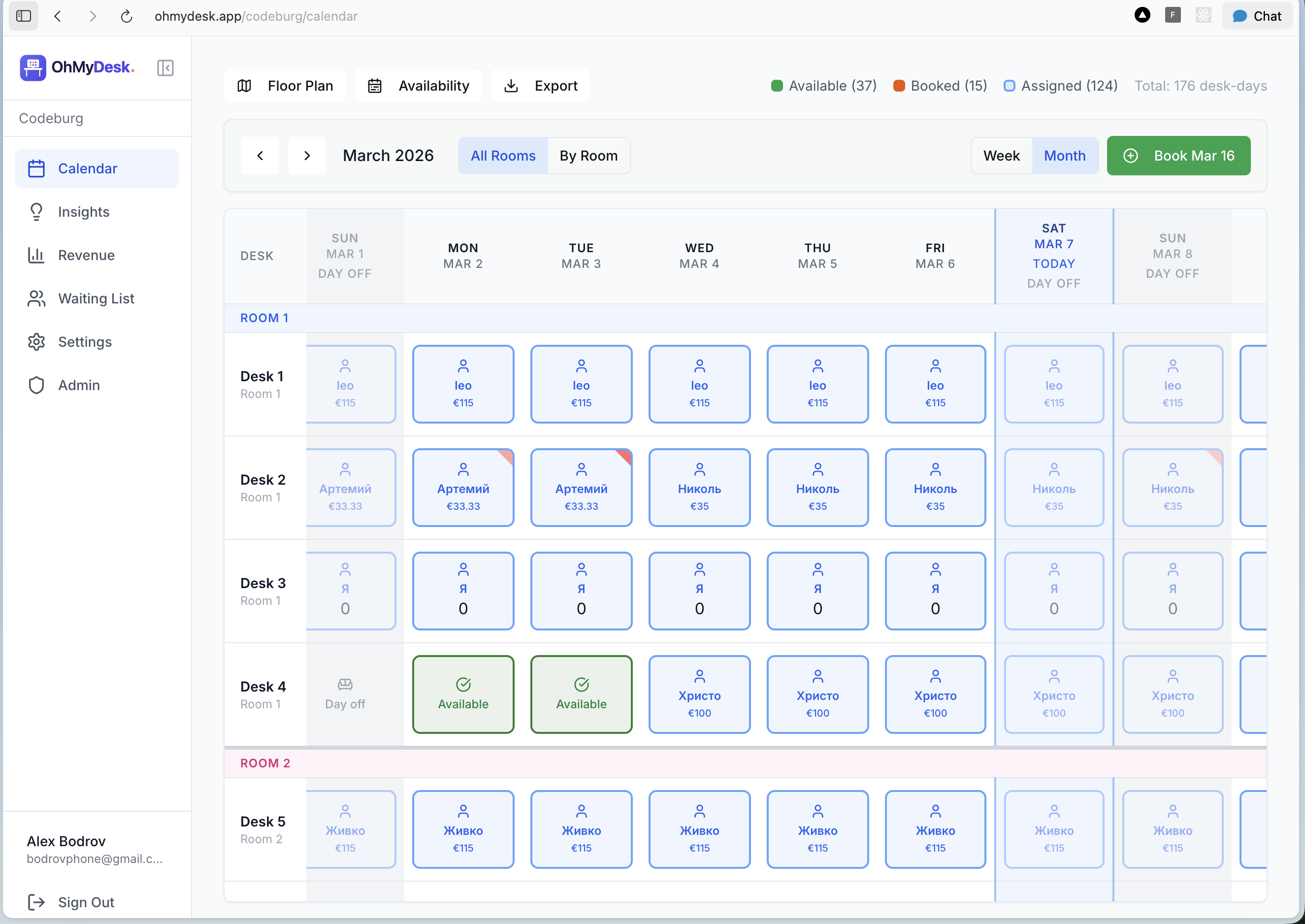This screenshot has width=1305, height=924.
Task: Collapse the OhMyDesk sidebar panel icon
Action: point(165,67)
